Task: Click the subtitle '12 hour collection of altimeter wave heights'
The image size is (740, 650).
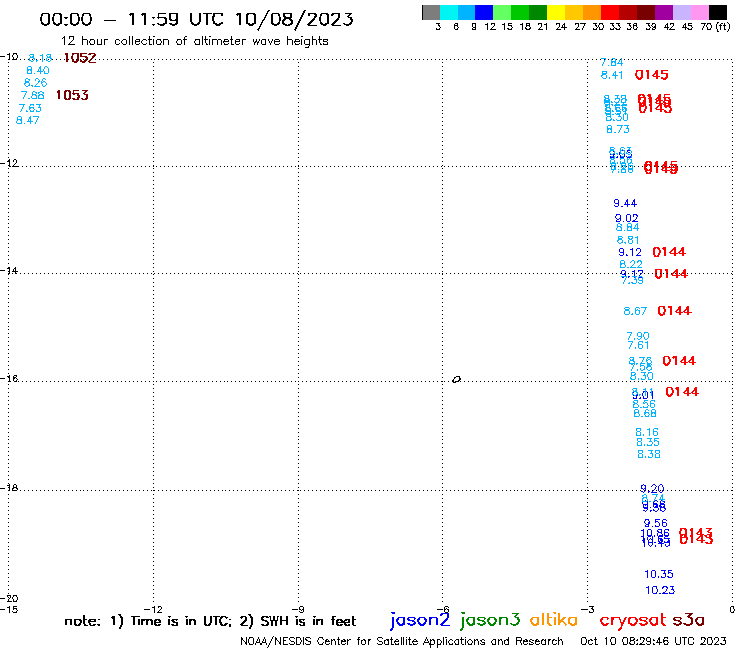Action: click(194, 41)
